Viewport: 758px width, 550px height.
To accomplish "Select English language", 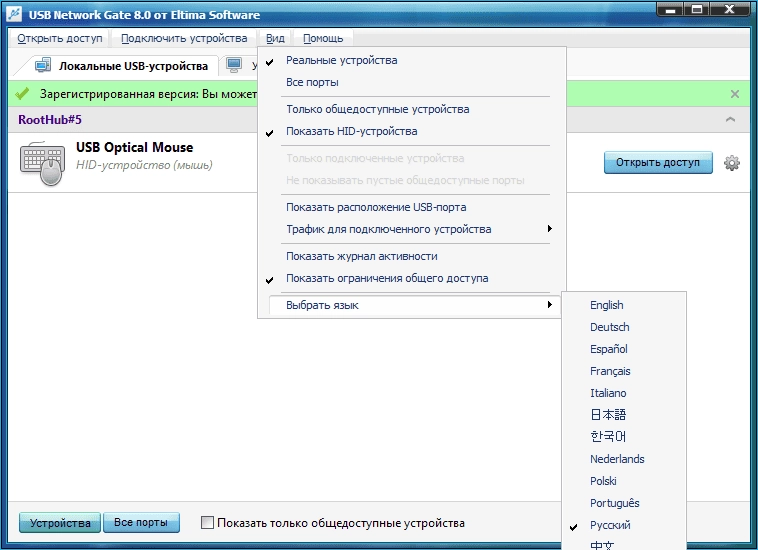I will tap(624, 305).
